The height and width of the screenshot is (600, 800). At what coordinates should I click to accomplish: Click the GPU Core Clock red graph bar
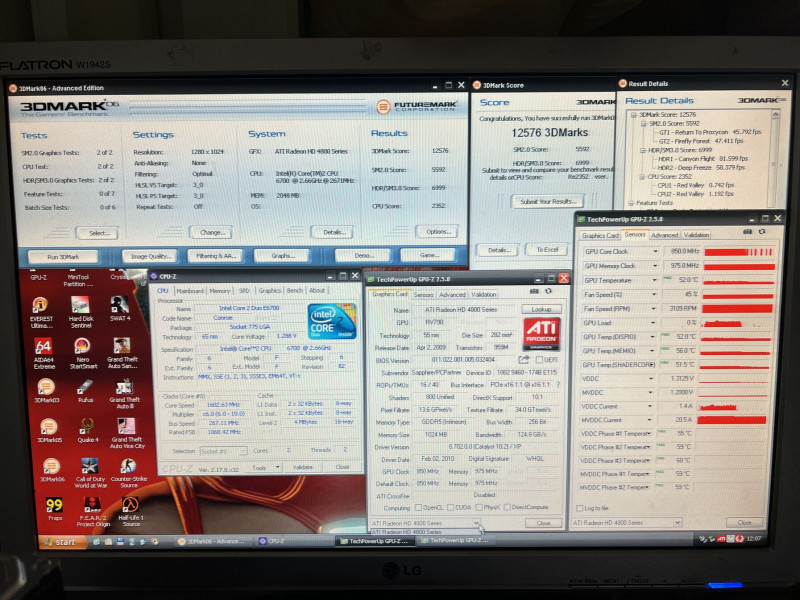pyautogui.click(x=739, y=252)
